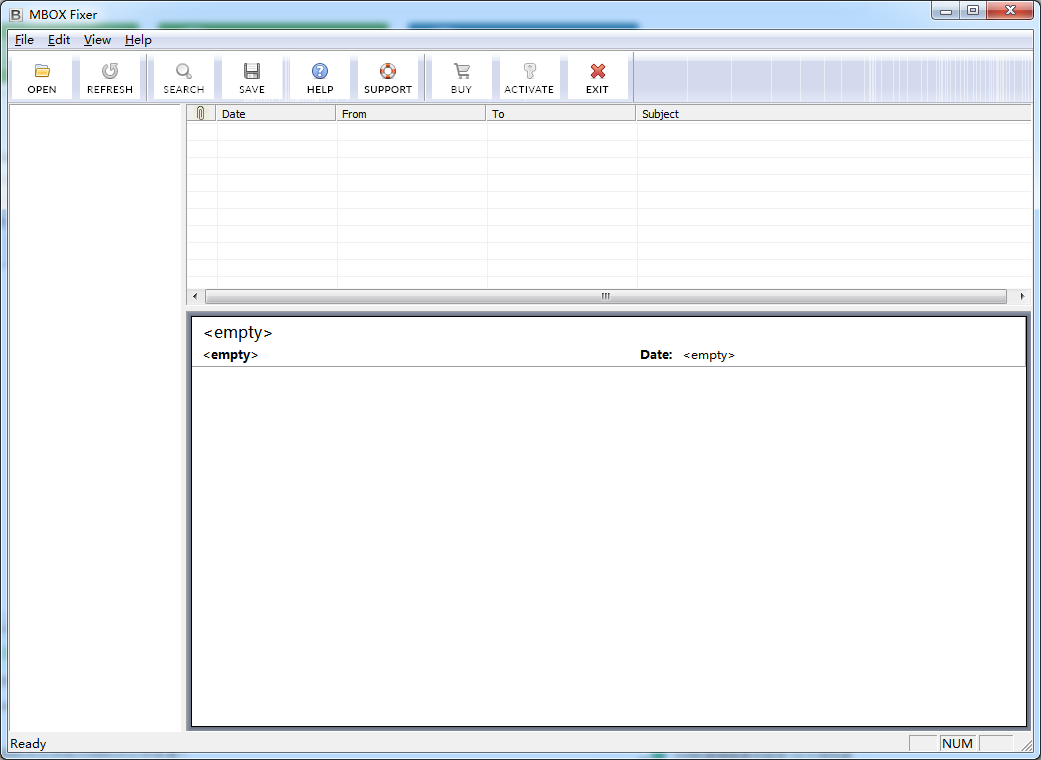Sort messages by the To column header

(561, 114)
